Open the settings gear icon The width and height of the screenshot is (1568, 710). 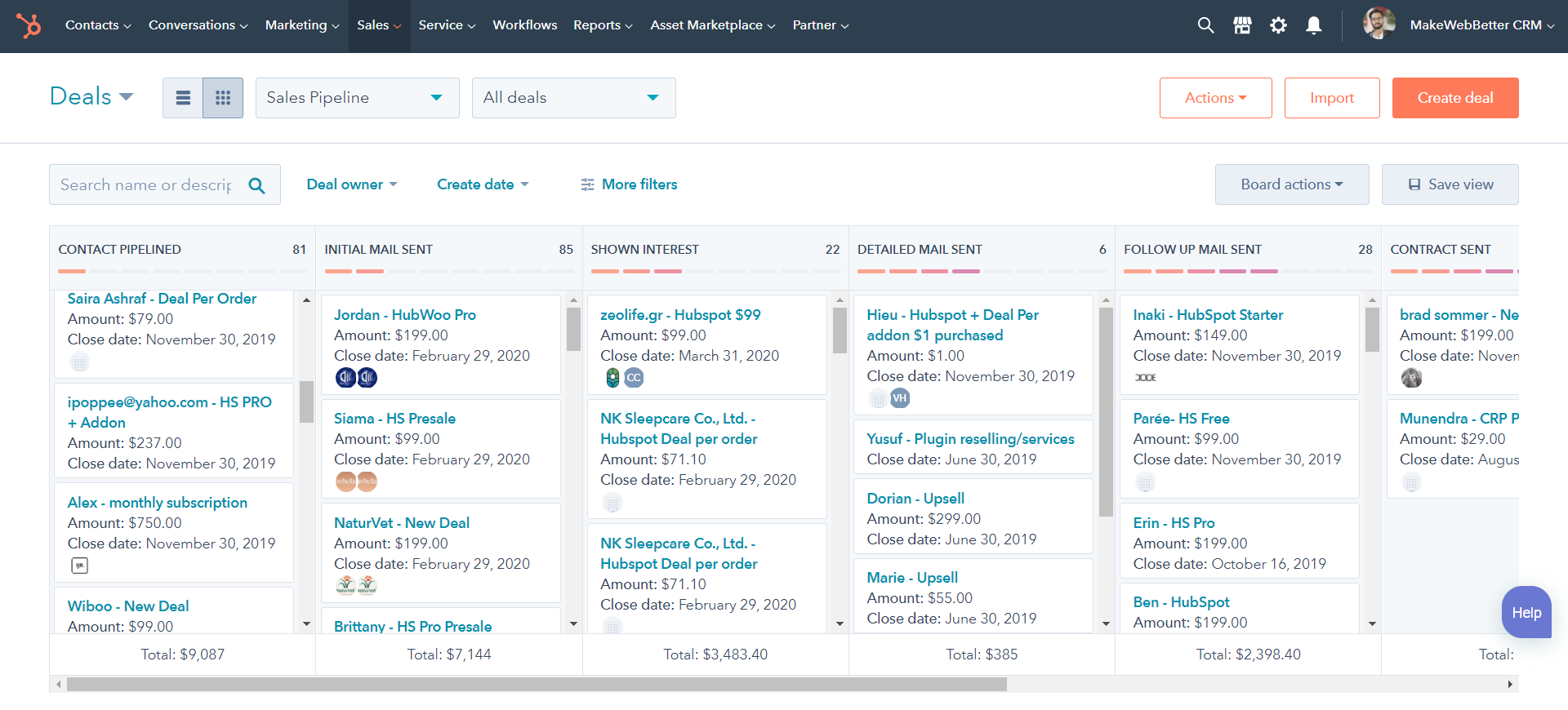[x=1278, y=25]
